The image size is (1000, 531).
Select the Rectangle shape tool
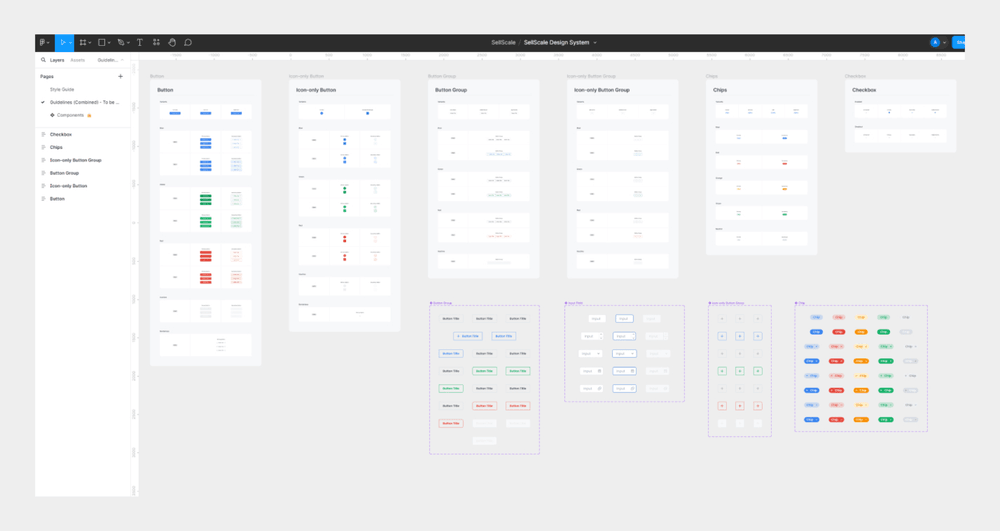click(101, 43)
